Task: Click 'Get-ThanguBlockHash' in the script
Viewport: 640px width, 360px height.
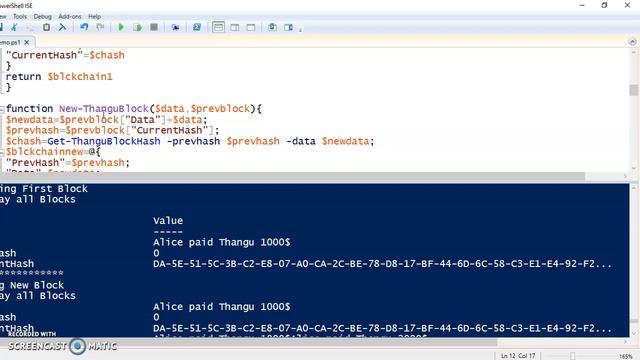Action: (x=104, y=141)
